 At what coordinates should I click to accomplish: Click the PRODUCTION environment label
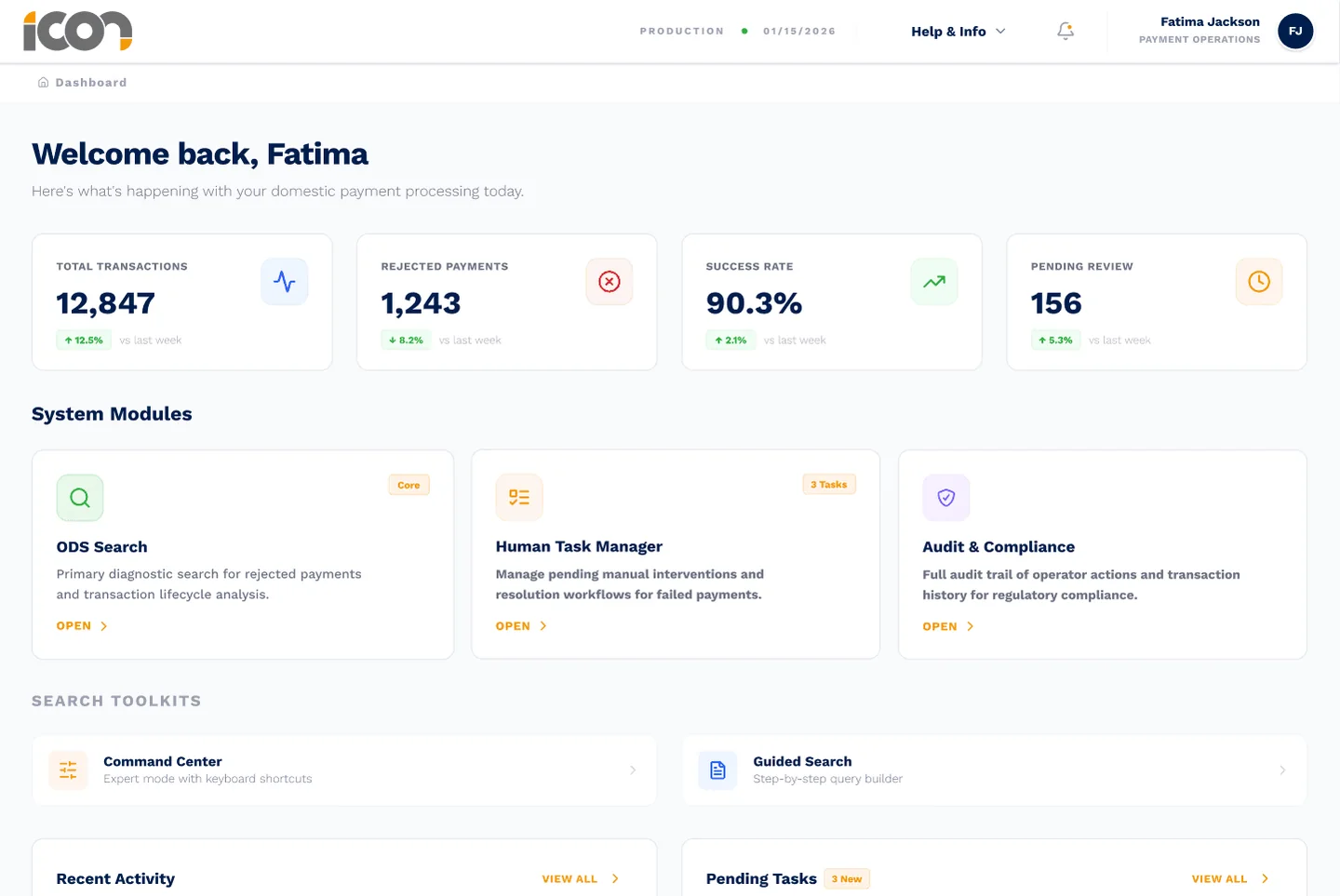tap(682, 31)
